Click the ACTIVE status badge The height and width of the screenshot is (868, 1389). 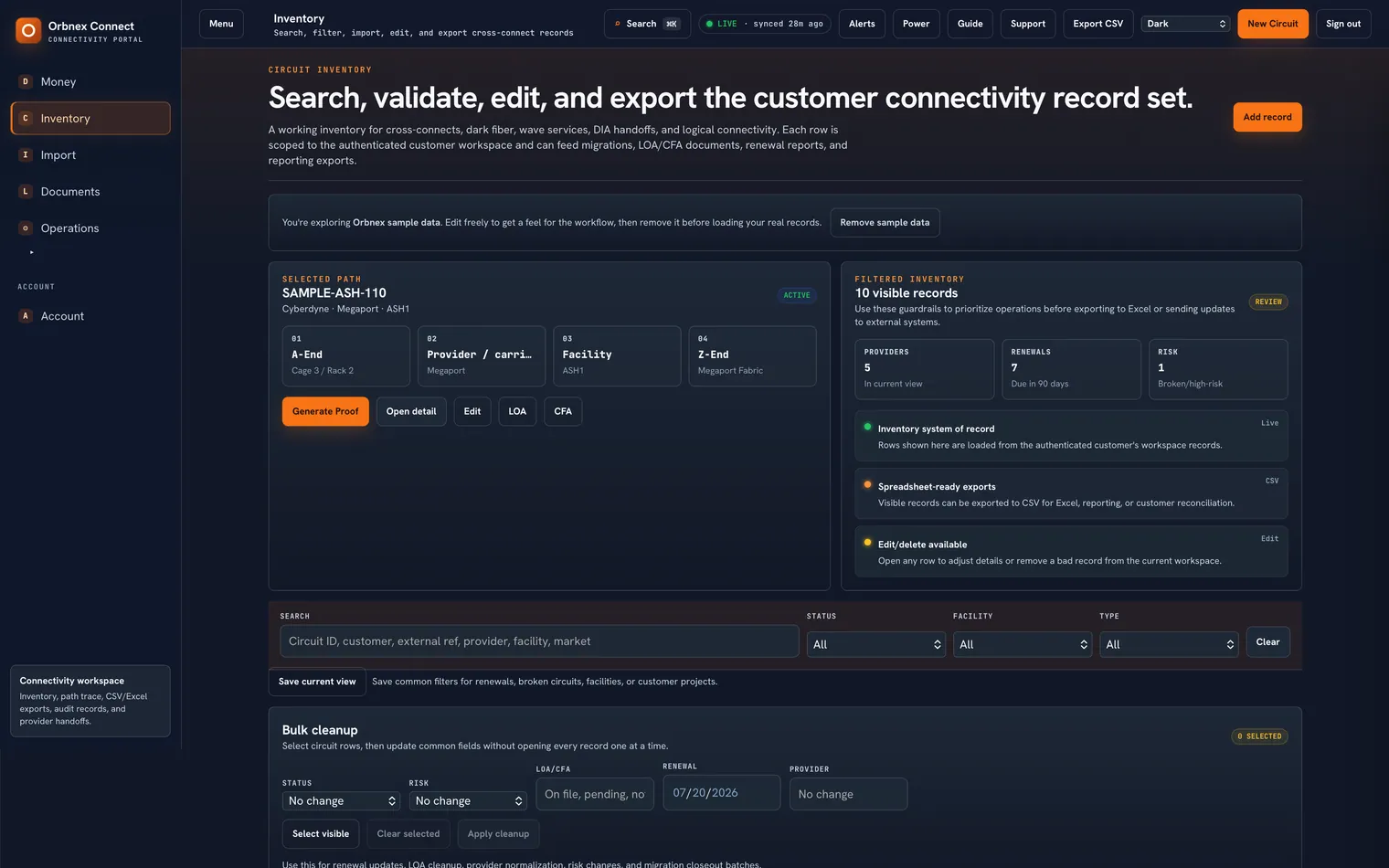[x=797, y=295]
